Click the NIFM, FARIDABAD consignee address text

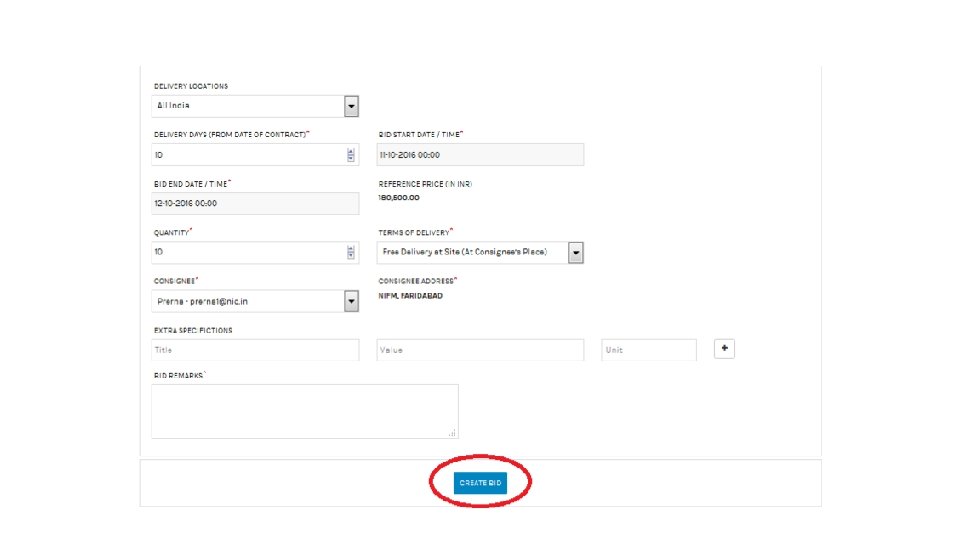pos(411,296)
